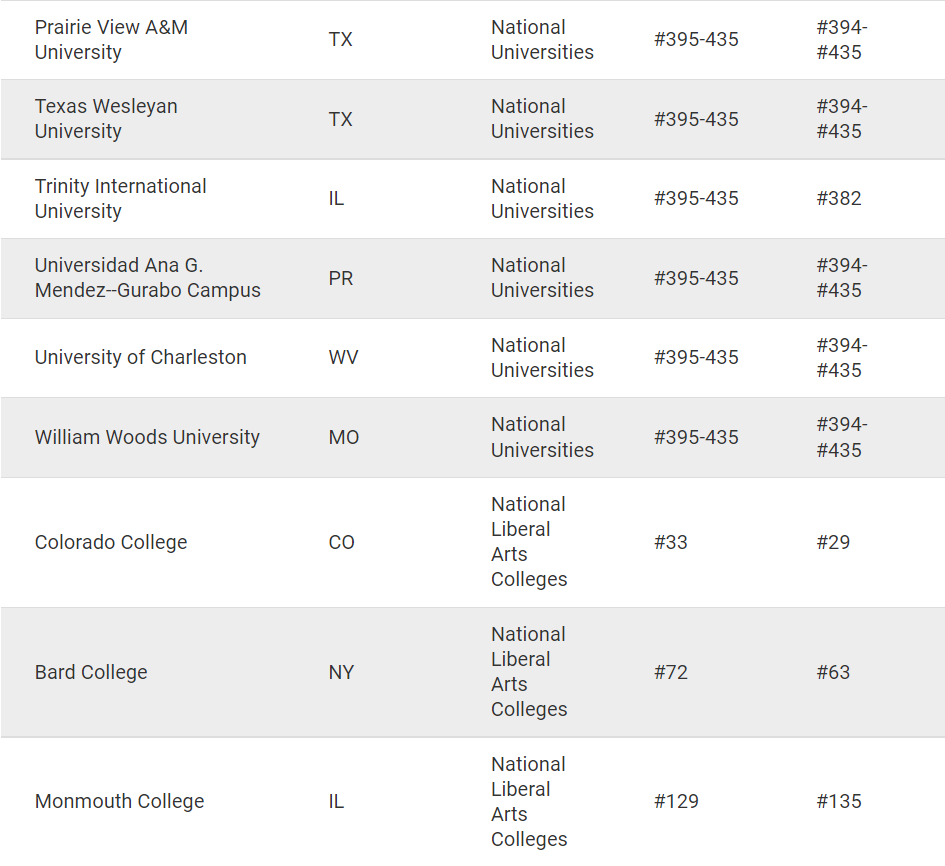Click Bard College's National Liberal Arts Colleges category
The image size is (945, 866).
tap(528, 672)
